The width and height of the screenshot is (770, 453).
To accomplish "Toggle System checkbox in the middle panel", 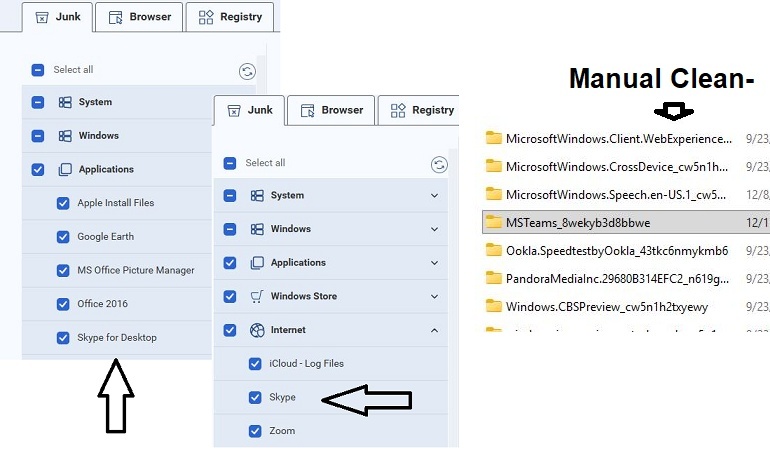I will [x=230, y=196].
